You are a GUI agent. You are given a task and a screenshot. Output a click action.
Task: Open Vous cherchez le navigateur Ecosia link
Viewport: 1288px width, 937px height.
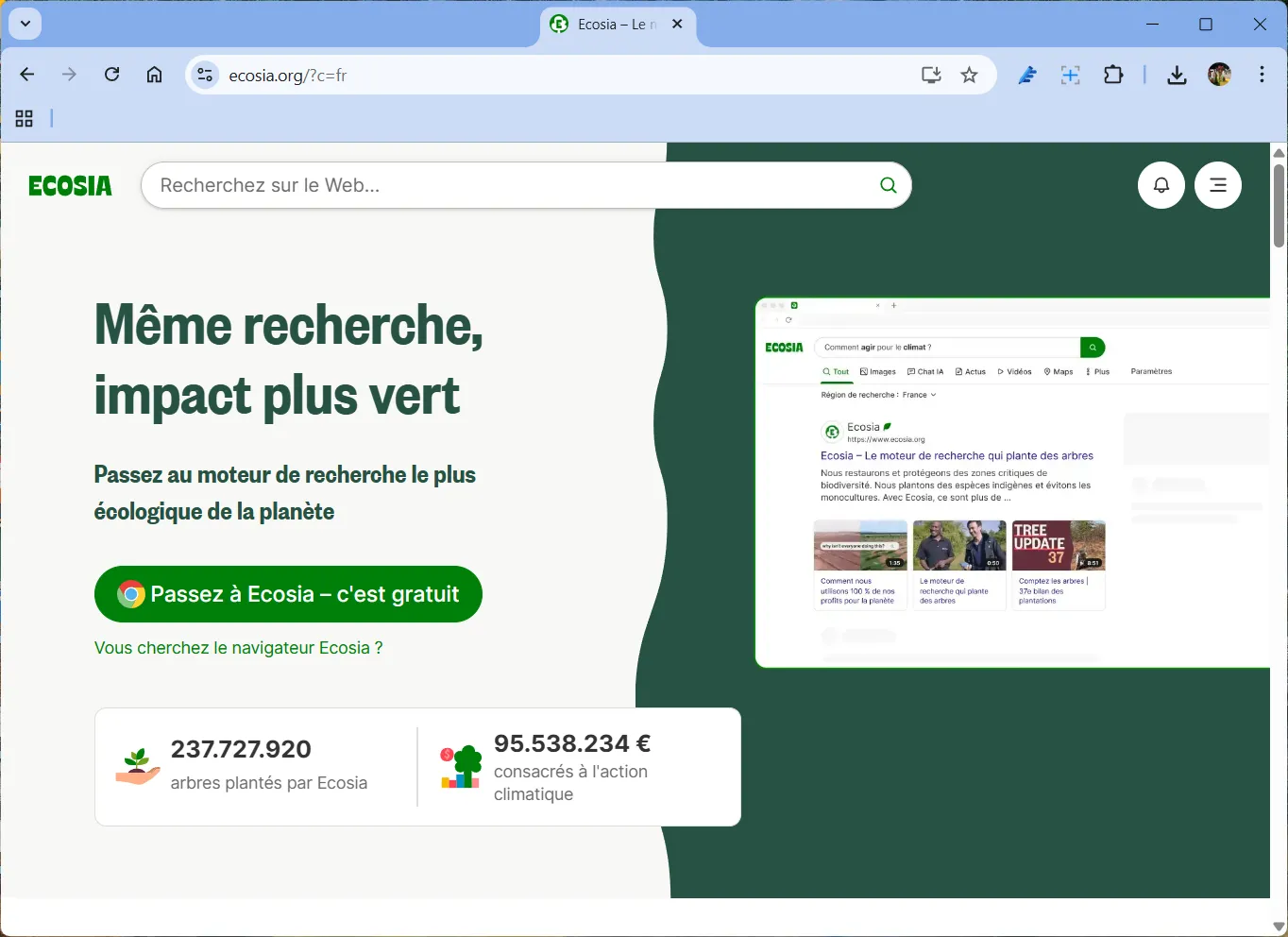pyautogui.click(x=238, y=648)
